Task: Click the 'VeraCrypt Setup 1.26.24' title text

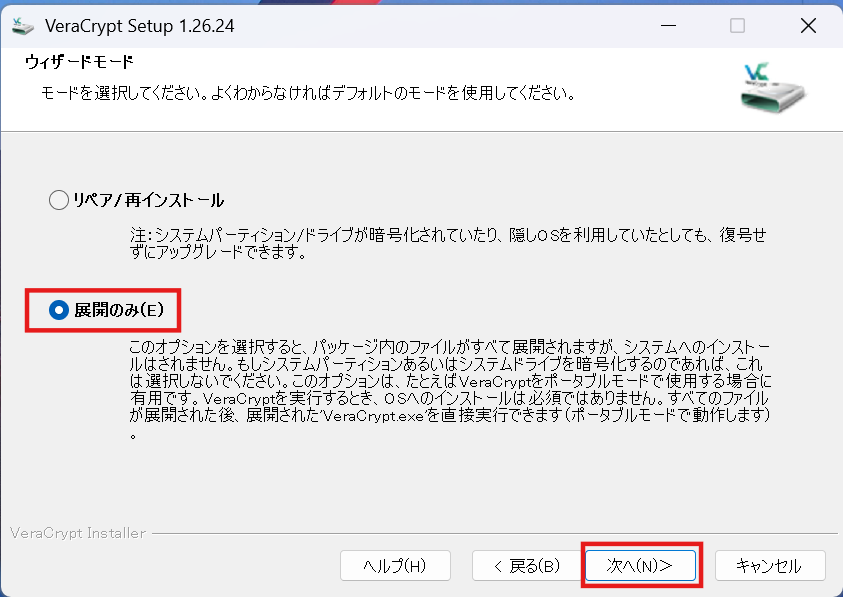Action: pos(140,26)
